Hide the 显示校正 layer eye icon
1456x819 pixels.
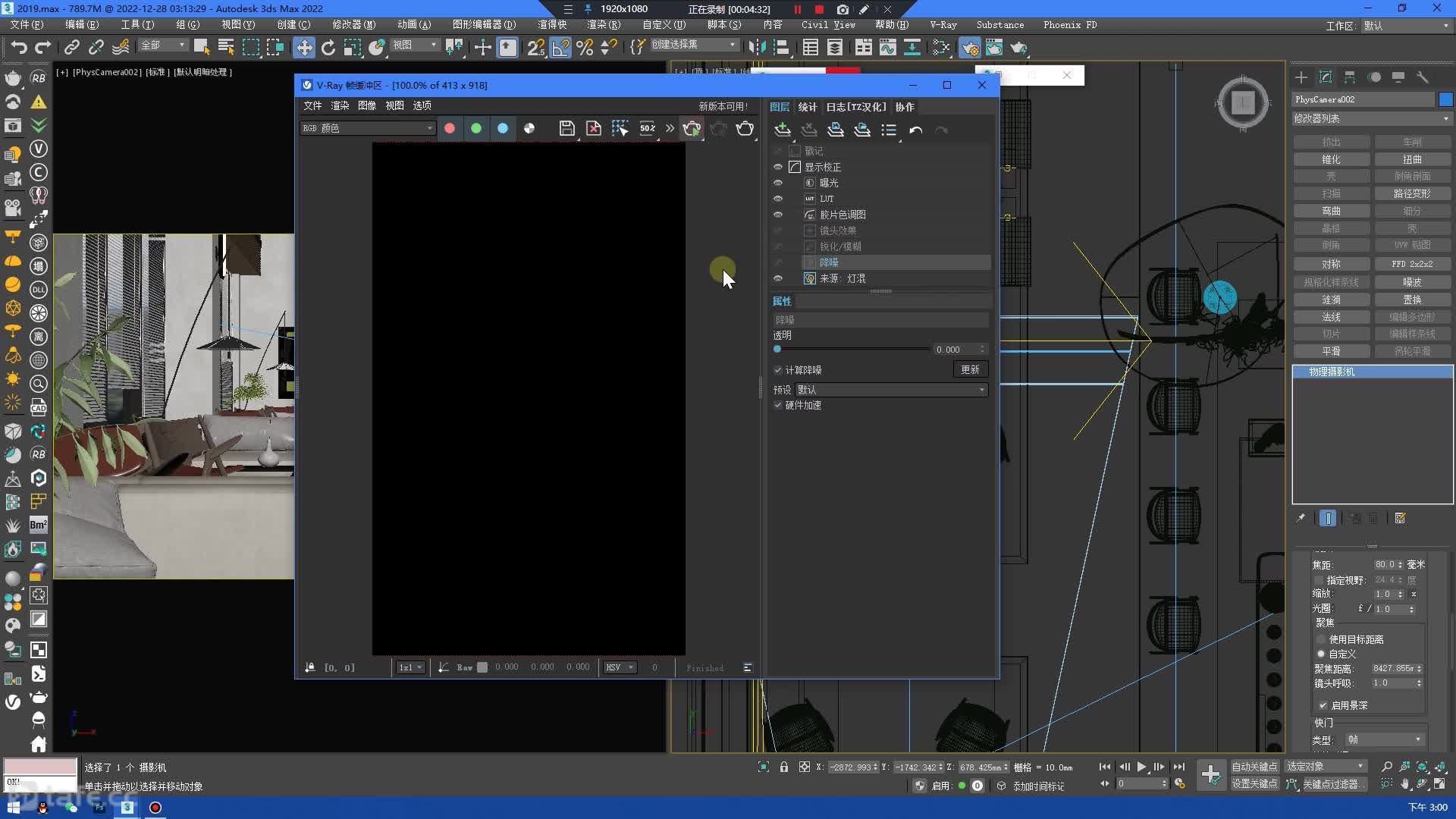click(x=778, y=167)
